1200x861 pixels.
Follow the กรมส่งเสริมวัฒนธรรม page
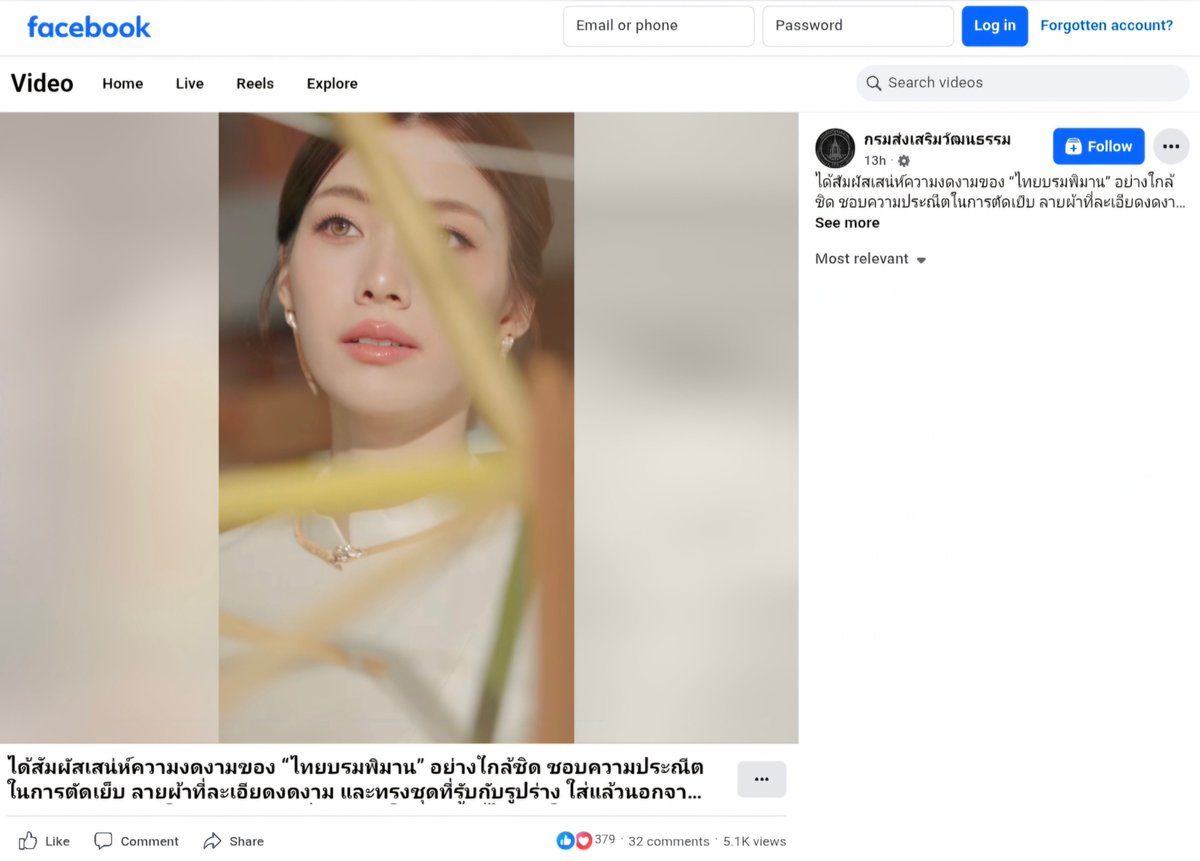pos(1098,146)
